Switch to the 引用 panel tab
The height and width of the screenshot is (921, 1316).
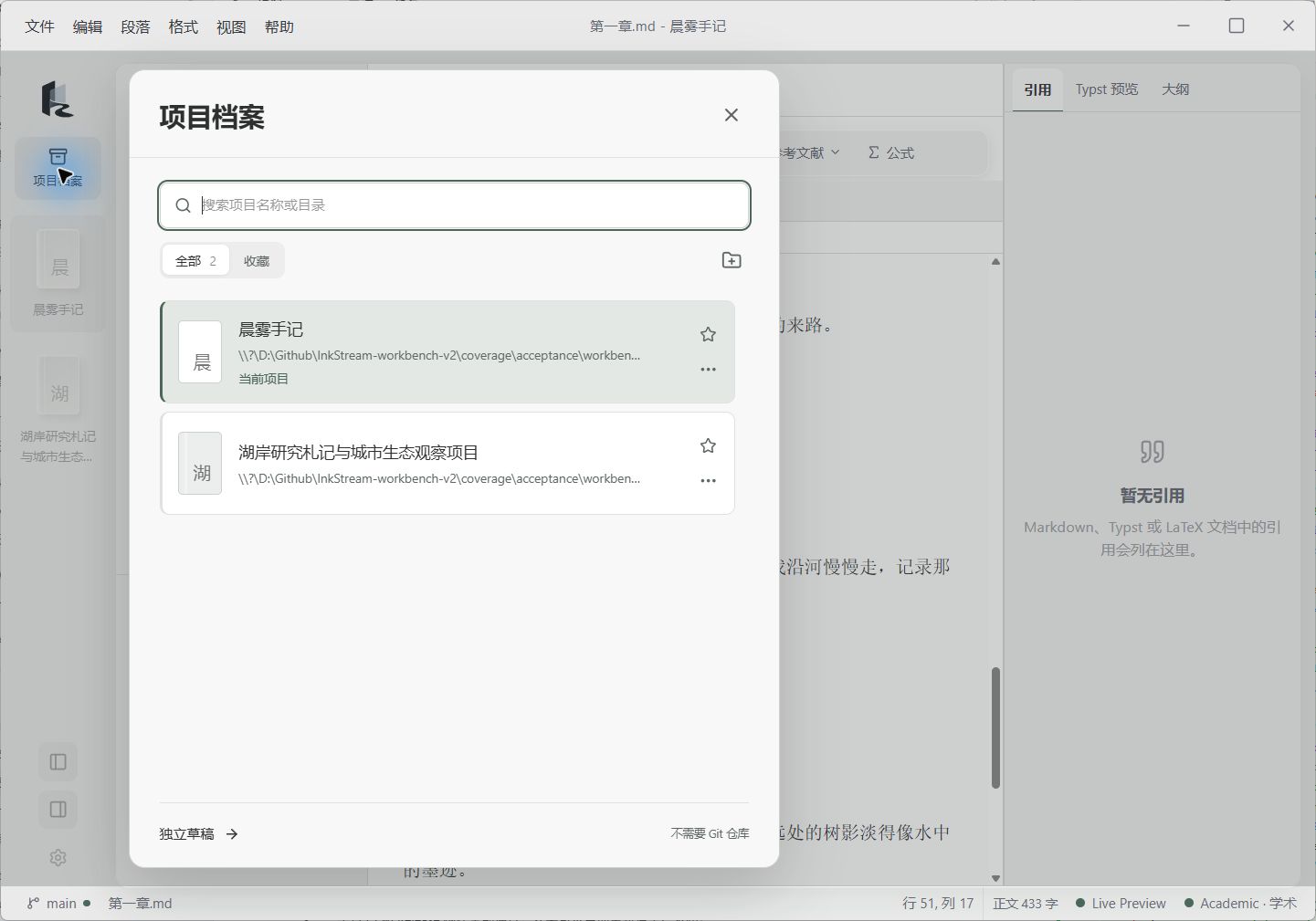pyautogui.click(x=1037, y=89)
